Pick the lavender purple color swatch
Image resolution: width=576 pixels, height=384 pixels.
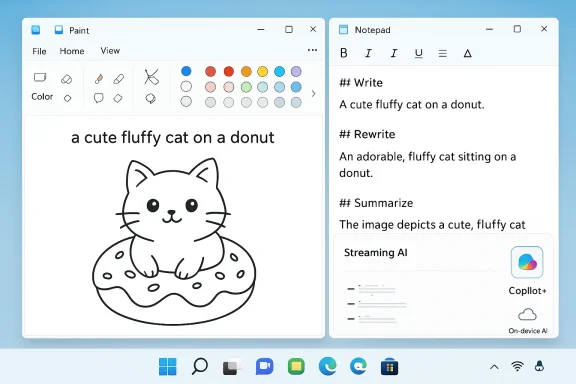tap(296, 71)
